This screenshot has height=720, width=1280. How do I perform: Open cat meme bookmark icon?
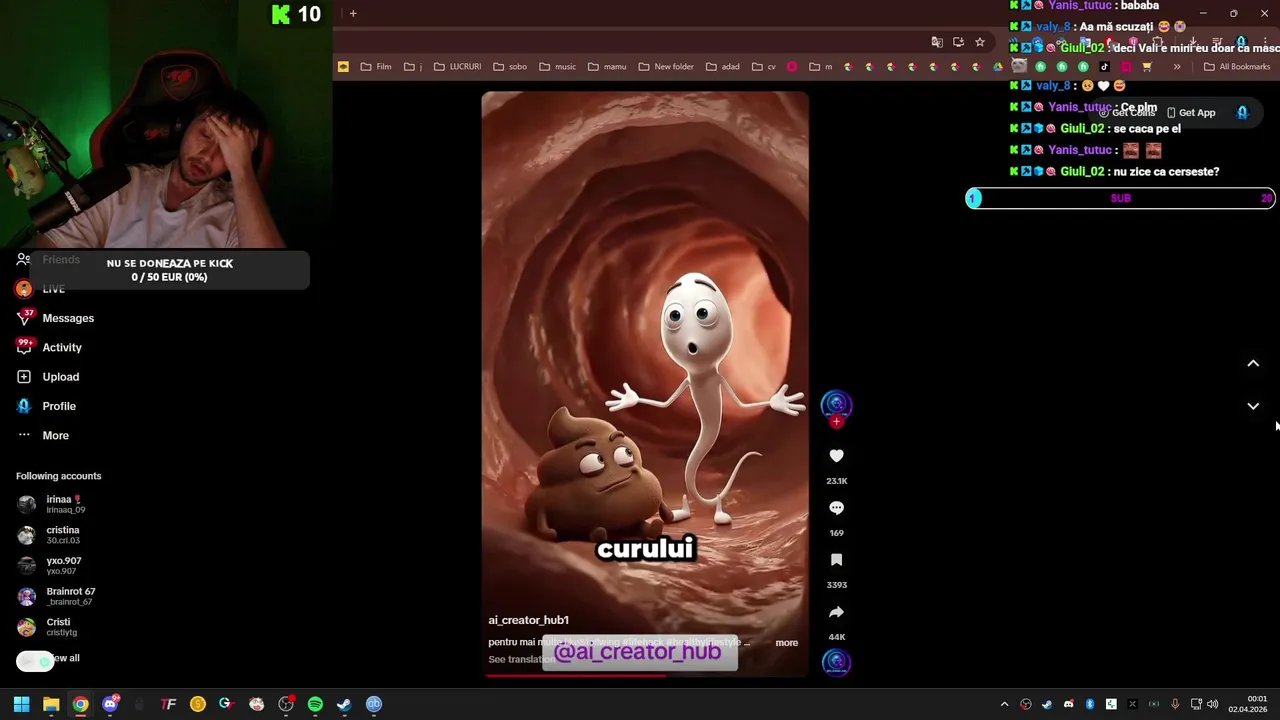[1019, 67]
